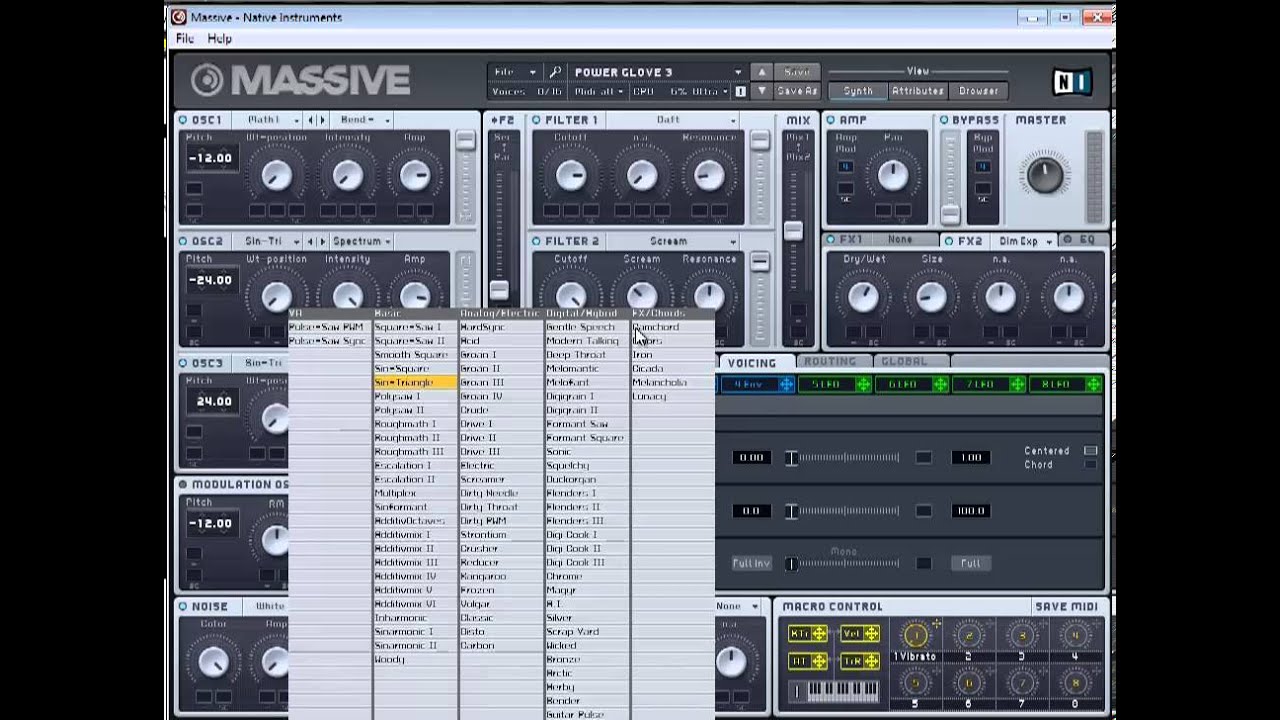Viewport: 1280px width, 720px height.
Task: Click the Filter 1 Cutoff knob
Action: (570, 176)
